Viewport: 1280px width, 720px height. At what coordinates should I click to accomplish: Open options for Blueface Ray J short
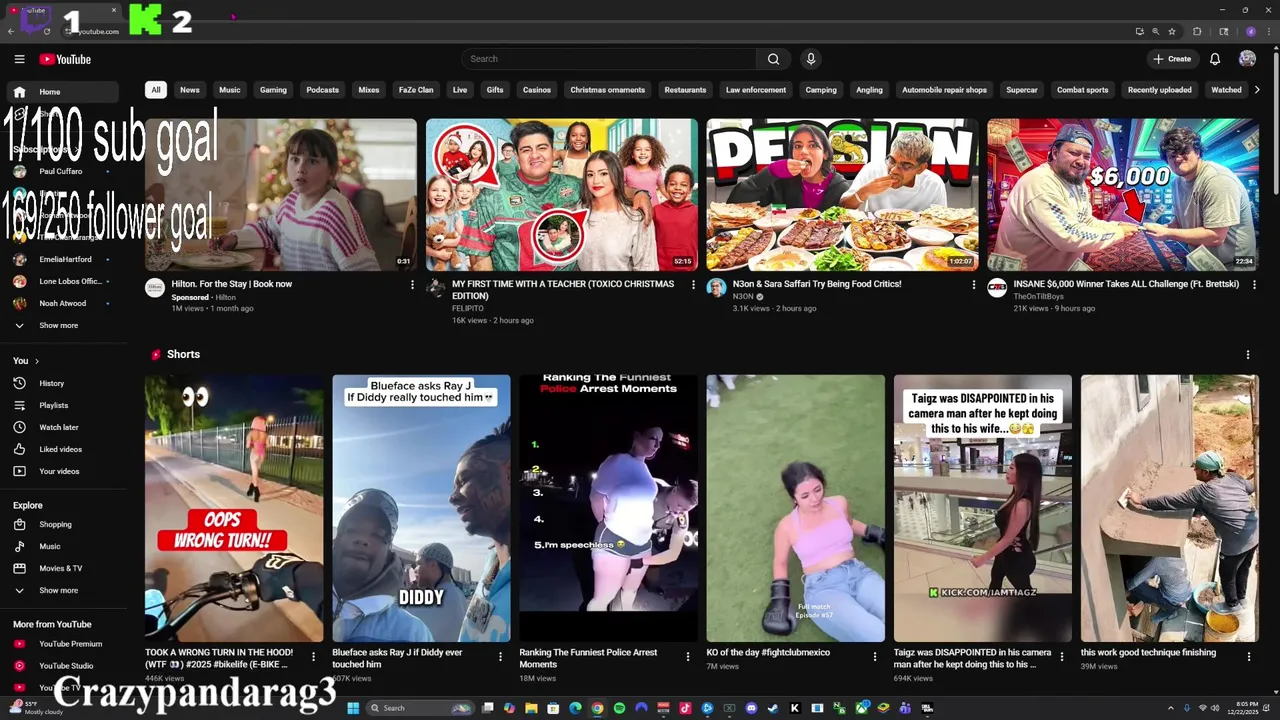click(x=500, y=657)
